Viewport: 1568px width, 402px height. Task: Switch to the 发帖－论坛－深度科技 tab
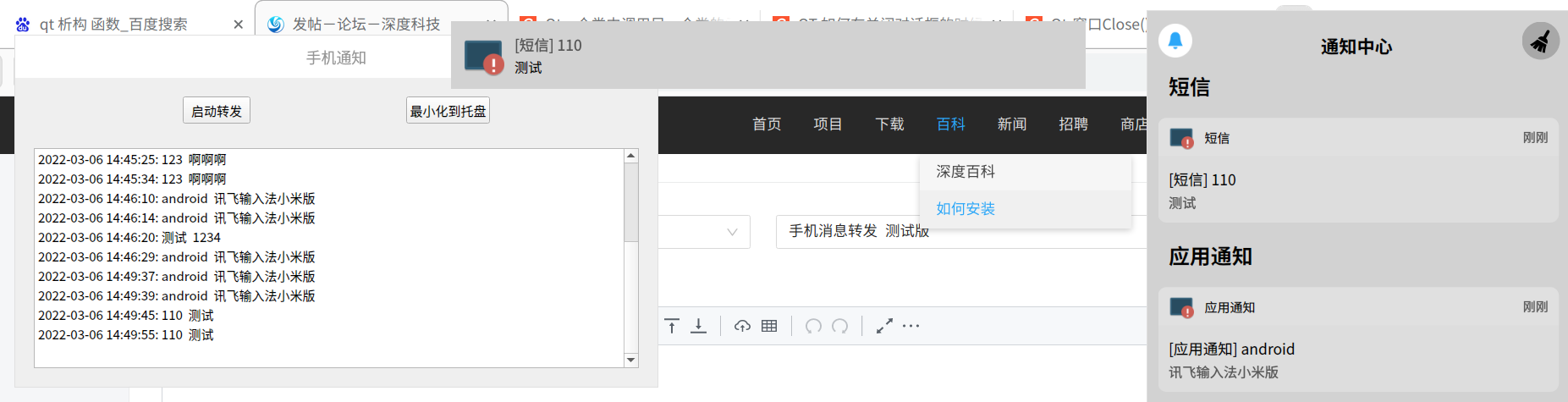coord(366,25)
